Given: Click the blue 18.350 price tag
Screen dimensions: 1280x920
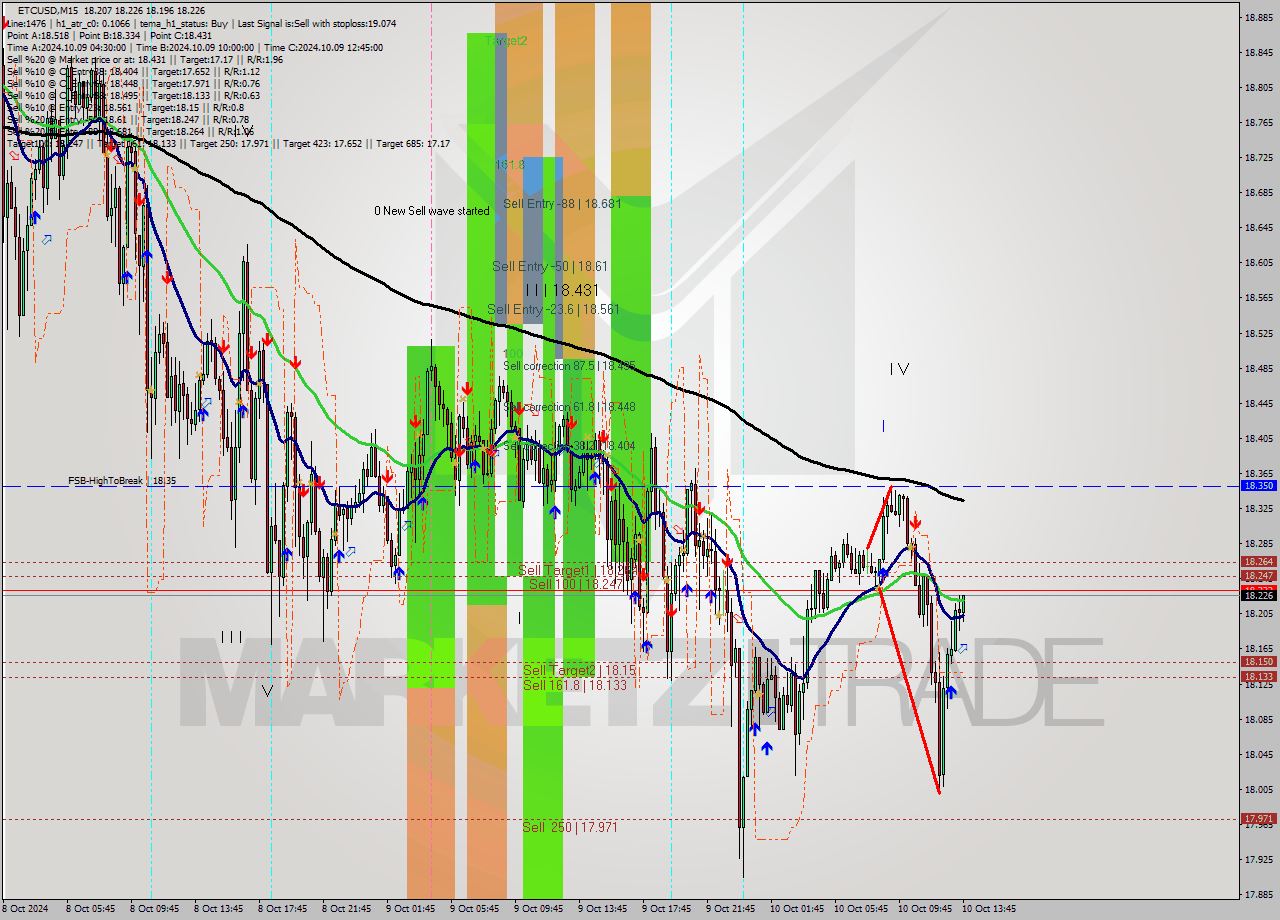Looking at the screenshot, I should (x=1258, y=485).
